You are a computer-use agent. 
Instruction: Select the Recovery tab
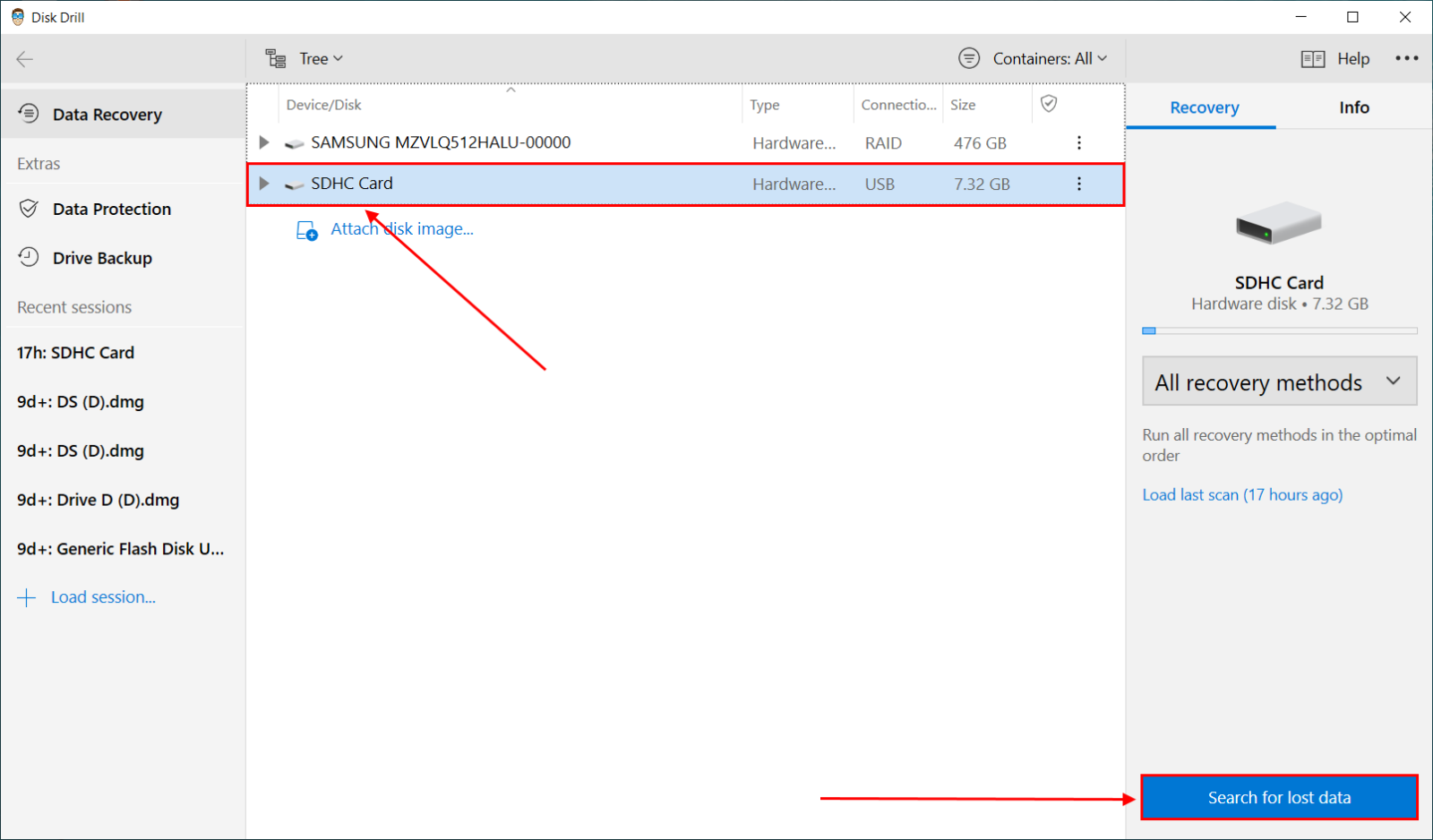coord(1203,107)
